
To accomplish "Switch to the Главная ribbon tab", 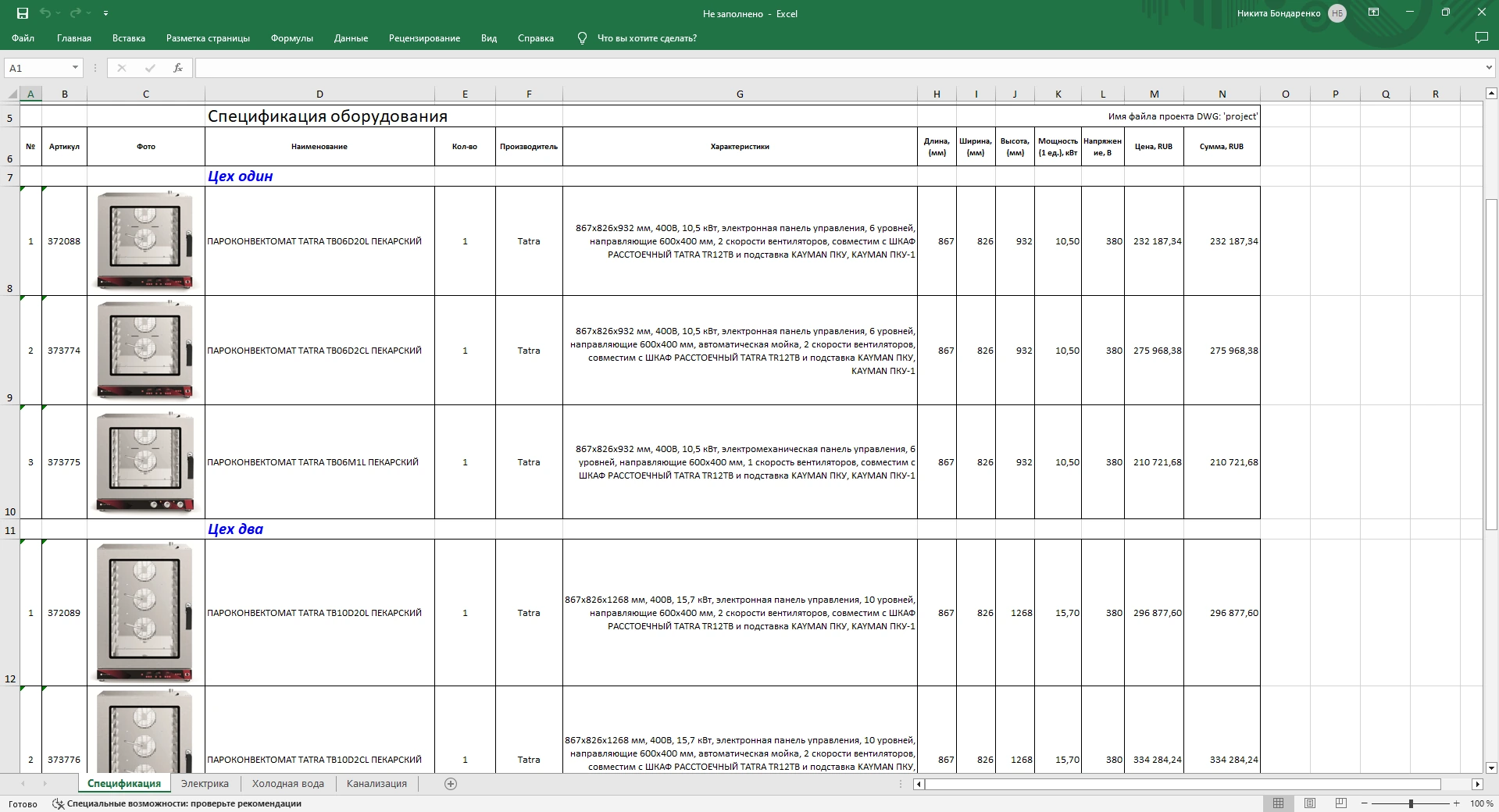I will coord(74,38).
